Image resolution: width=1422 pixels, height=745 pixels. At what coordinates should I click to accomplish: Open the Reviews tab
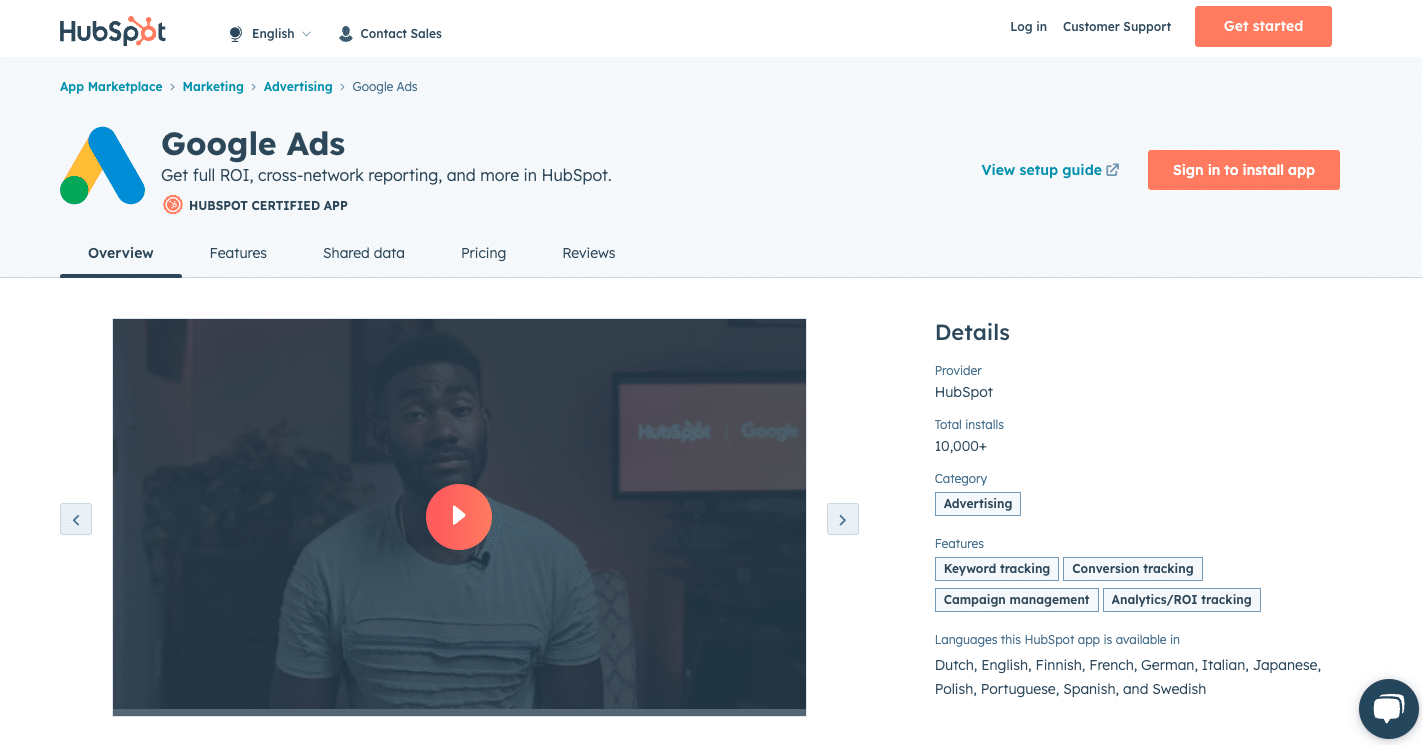[x=589, y=253]
